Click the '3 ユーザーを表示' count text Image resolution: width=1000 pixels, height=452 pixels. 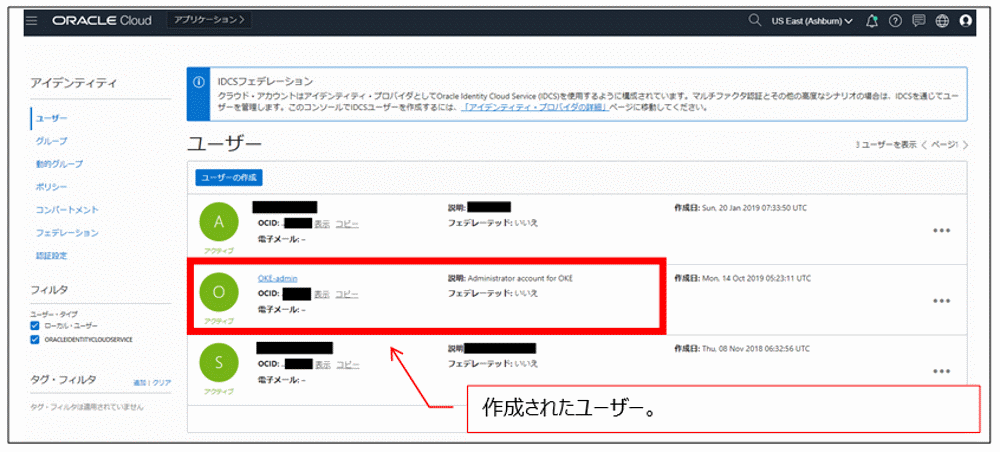[886, 145]
